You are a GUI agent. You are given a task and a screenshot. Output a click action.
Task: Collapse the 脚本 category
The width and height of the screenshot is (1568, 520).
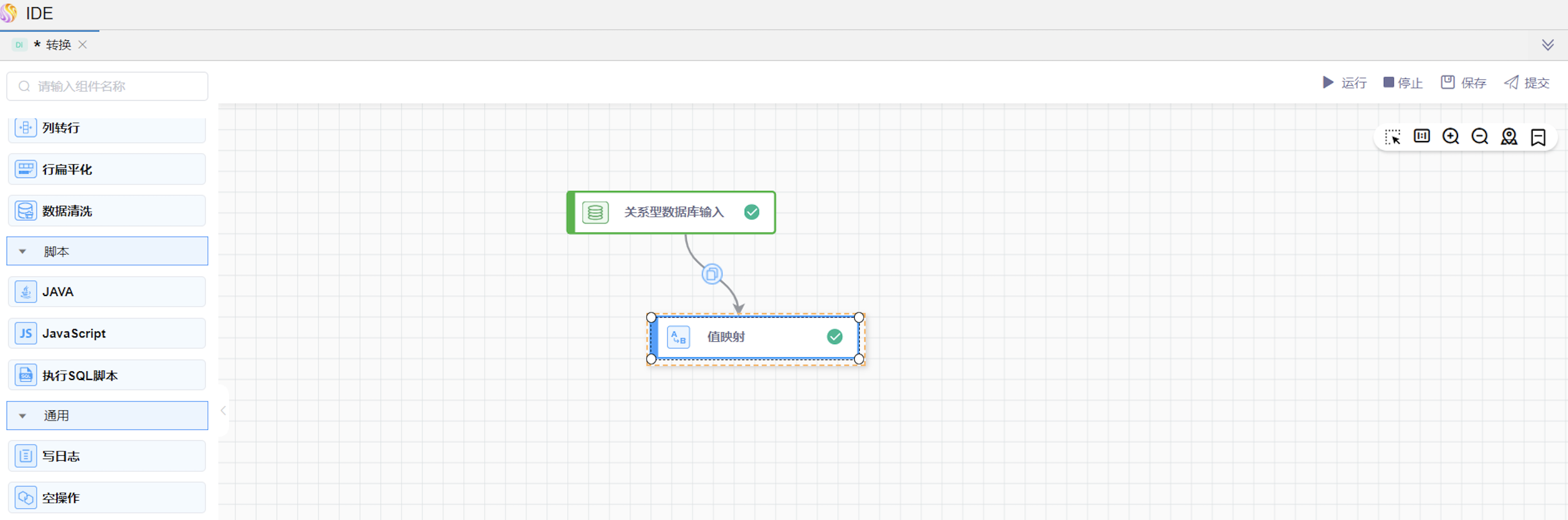[x=23, y=252]
